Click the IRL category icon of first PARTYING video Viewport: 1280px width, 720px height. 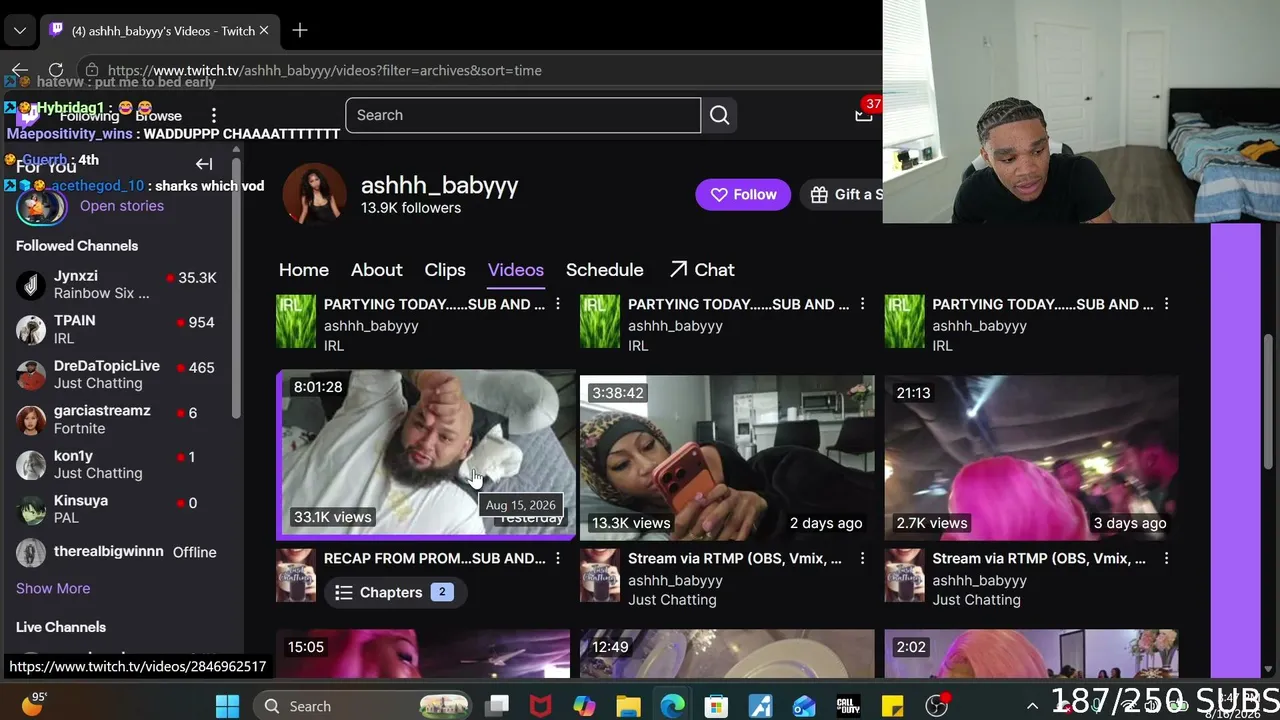pos(296,321)
